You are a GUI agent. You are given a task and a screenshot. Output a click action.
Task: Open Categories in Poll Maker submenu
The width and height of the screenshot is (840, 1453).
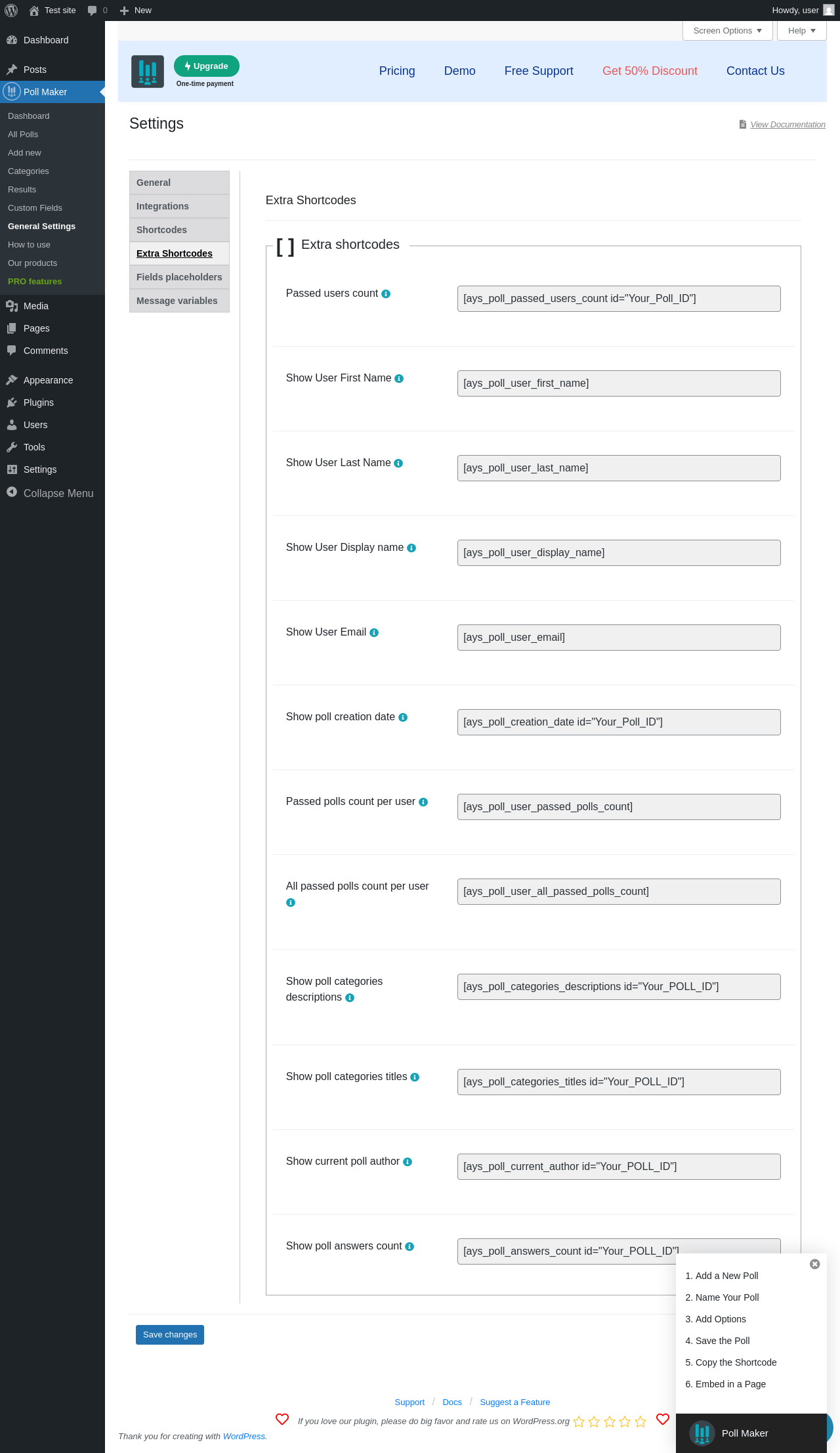tap(28, 171)
